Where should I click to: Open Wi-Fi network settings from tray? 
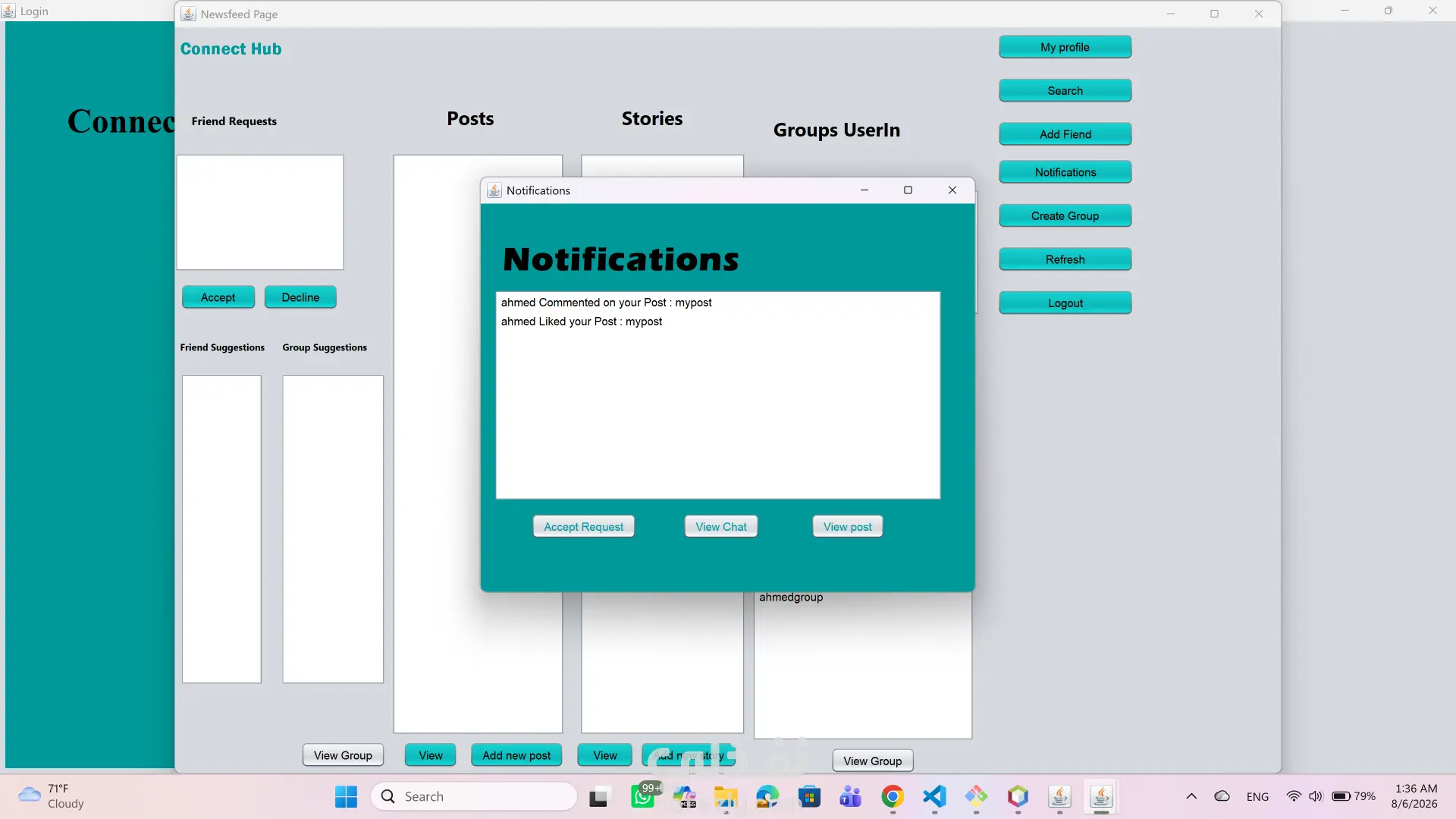(x=1294, y=797)
